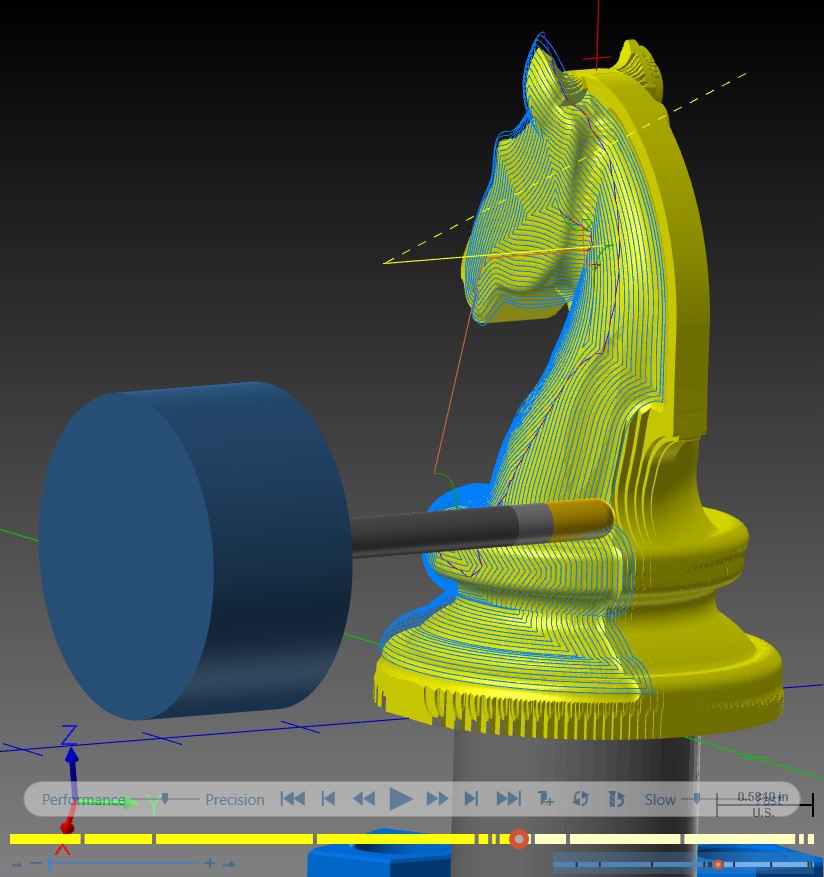824x877 pixels.
Task: Click the minus zoom-out button below the timeline
Action: click(36, 863)
